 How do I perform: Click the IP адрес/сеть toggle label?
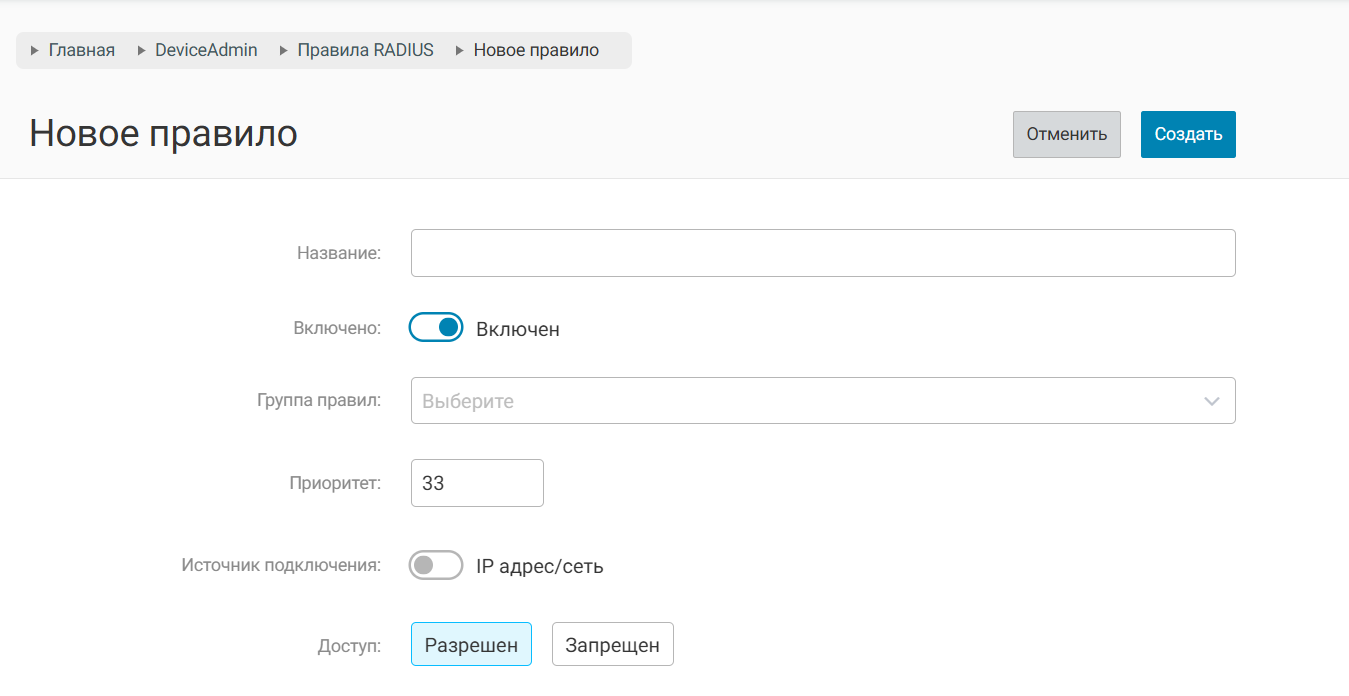pyautogui.click(x=539, y=566)
